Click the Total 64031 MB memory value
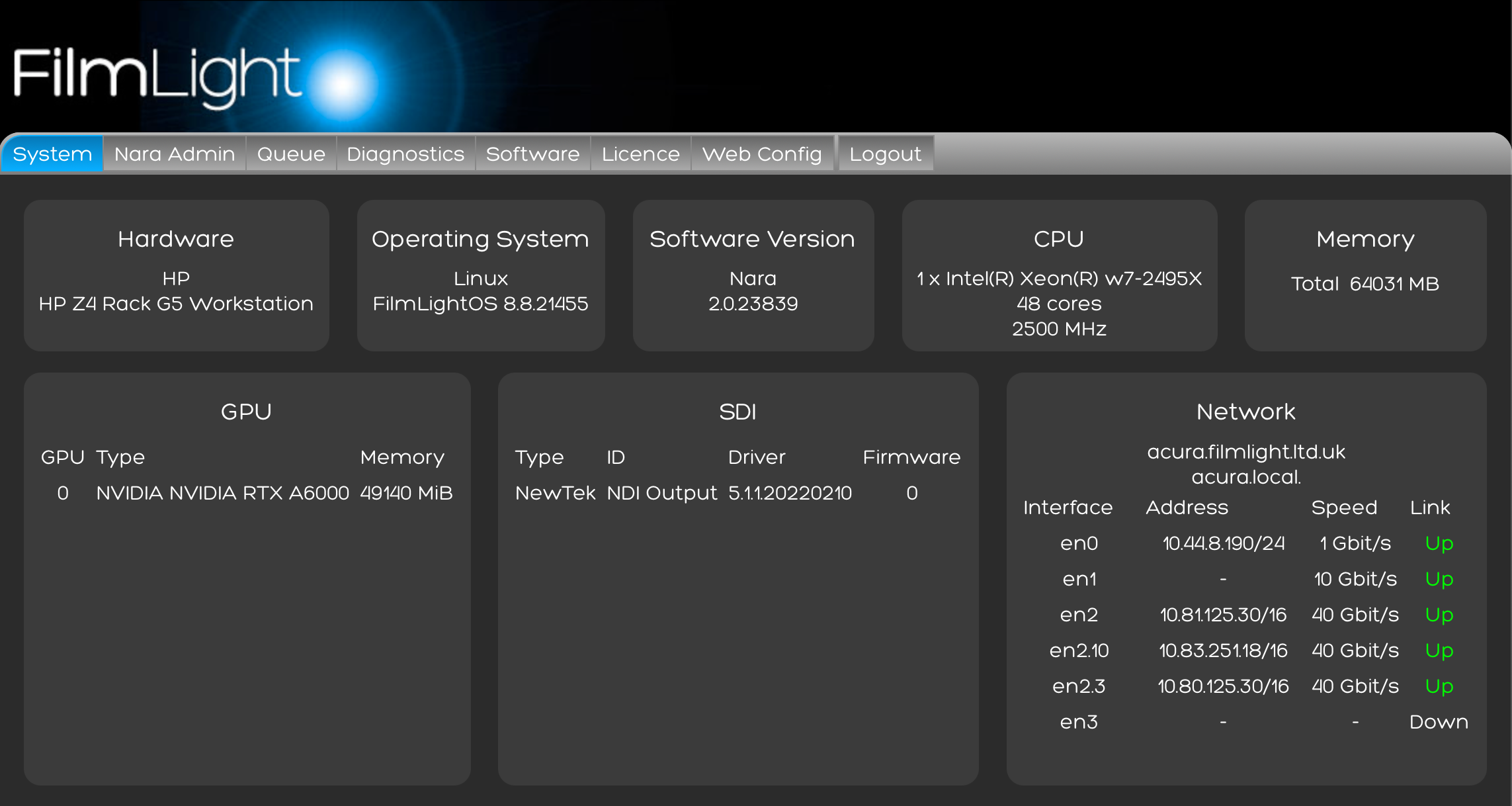Image resolution: width=1512 pixels, height=806 pixels. point(1365,284)
